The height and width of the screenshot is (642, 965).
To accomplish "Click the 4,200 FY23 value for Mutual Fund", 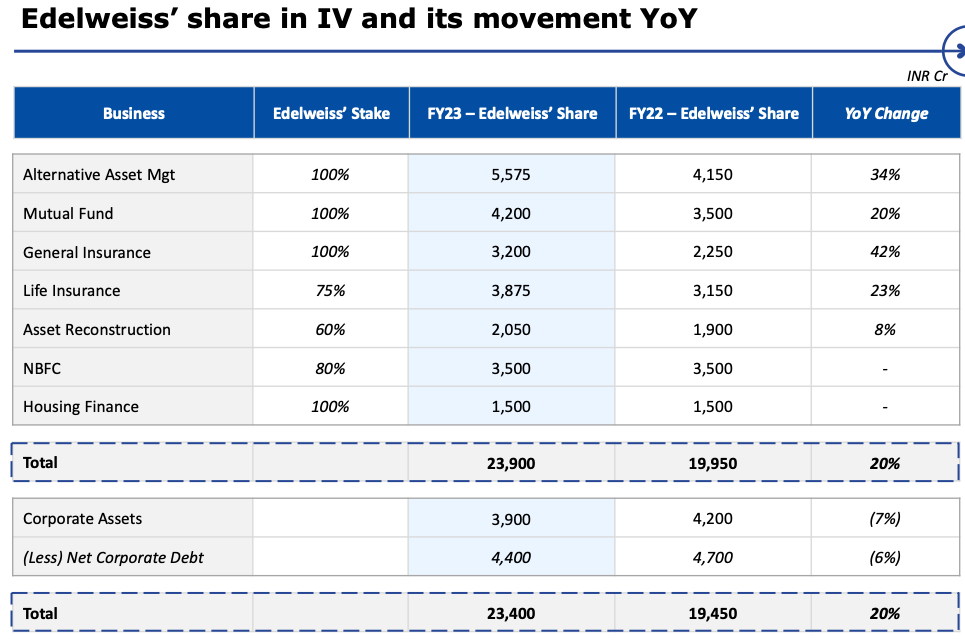I will 511,214.
